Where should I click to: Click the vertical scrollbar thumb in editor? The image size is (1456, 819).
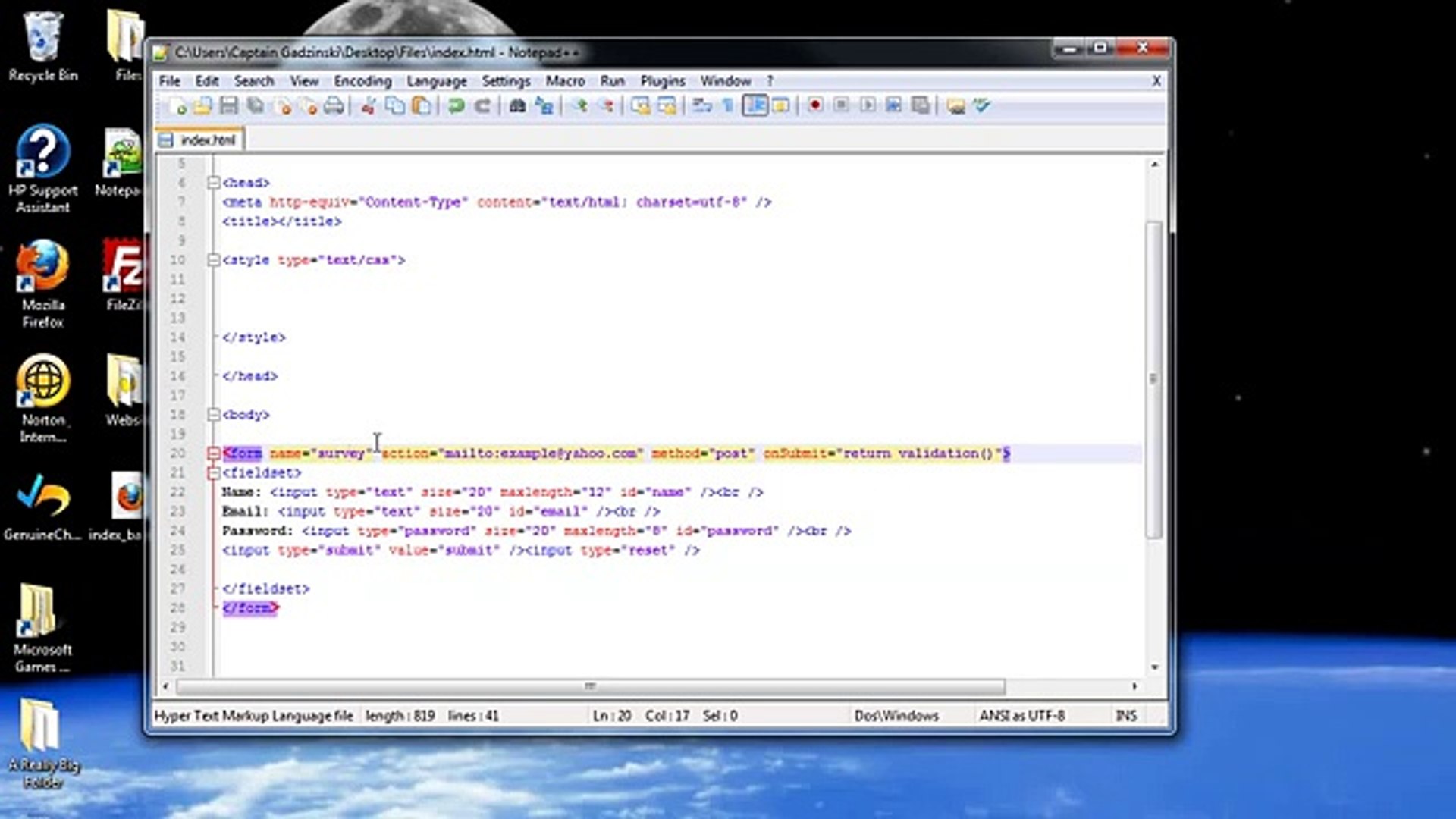[x=1154, y=379]
